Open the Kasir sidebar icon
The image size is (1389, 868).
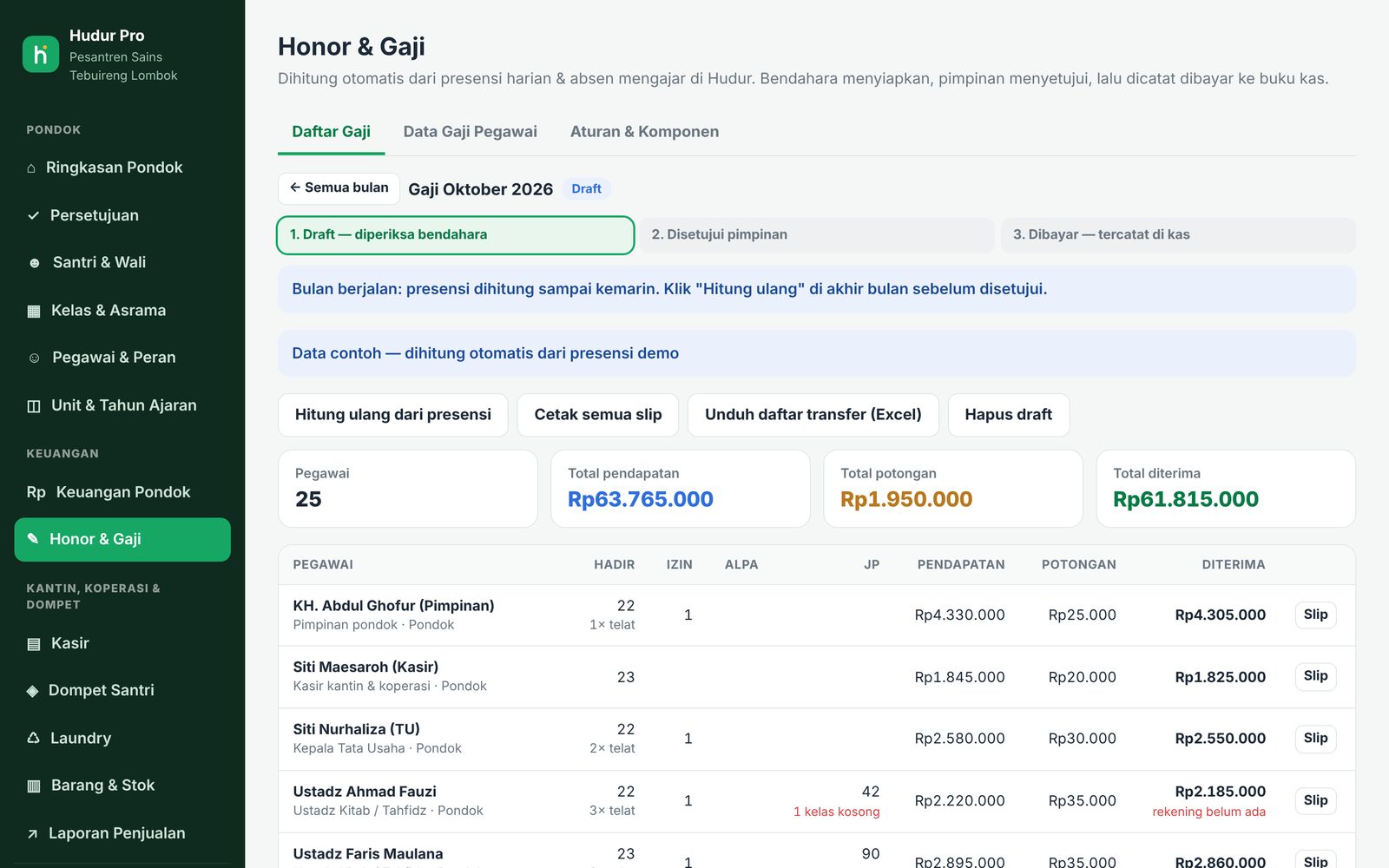(34, 644)
